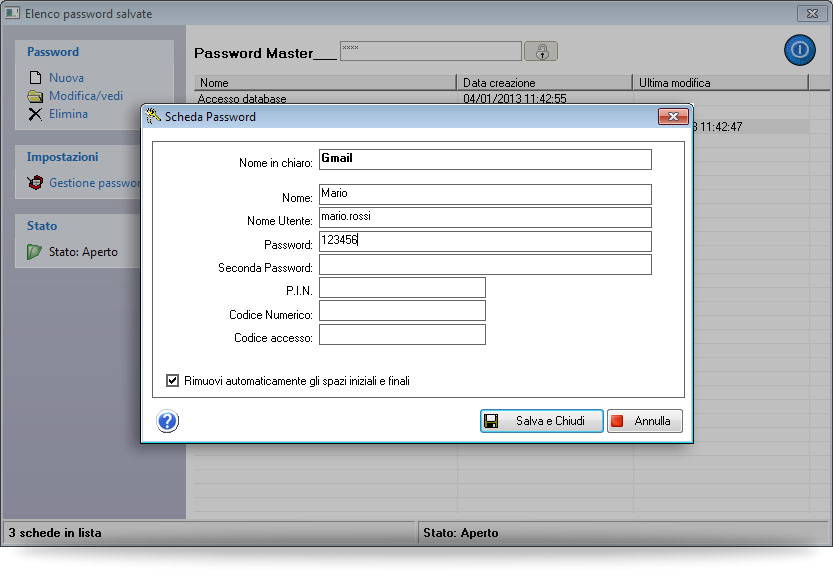
Task: Click the P.I.N. input field
Action: [402, 287]
